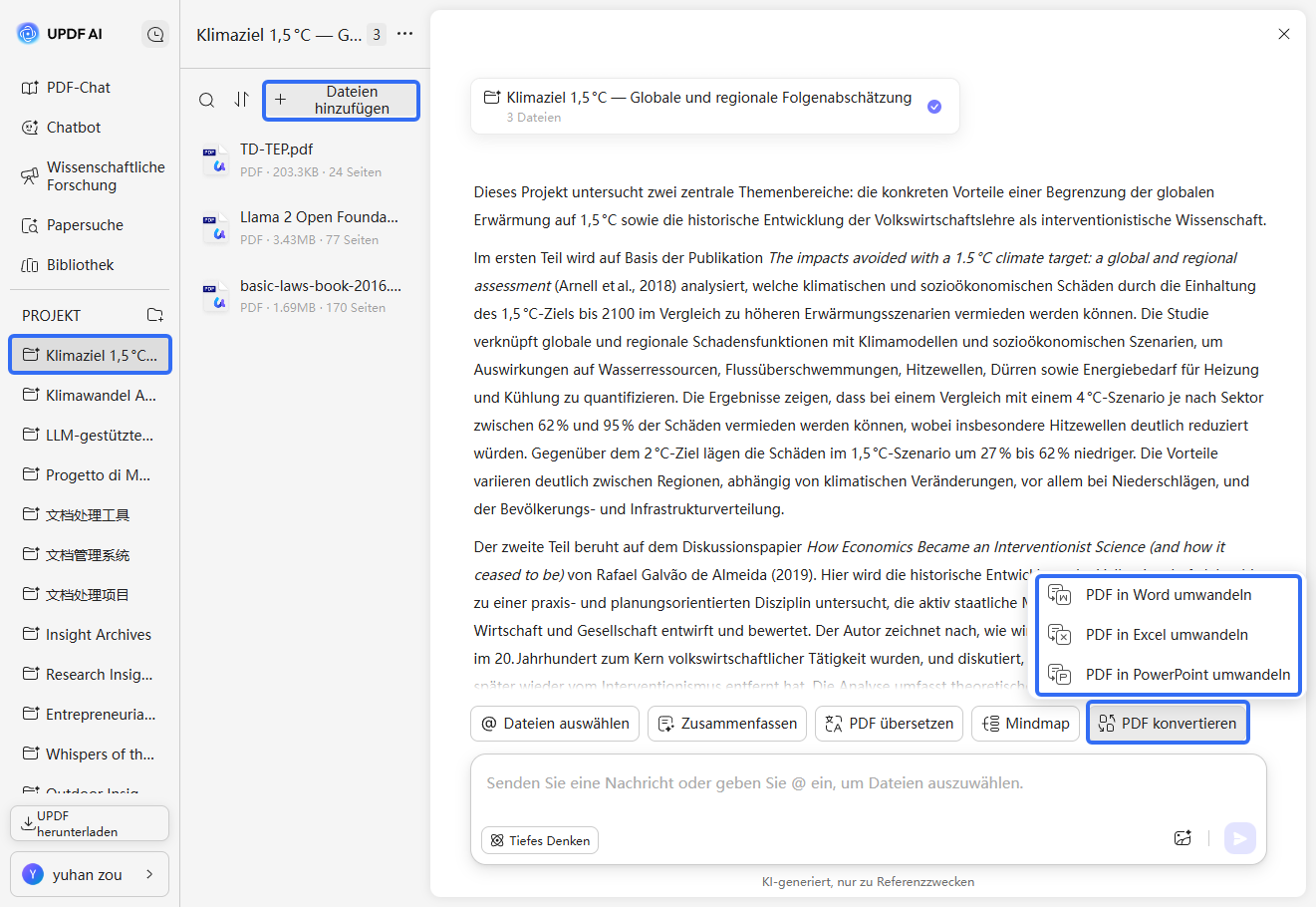Click the Dateien hinzufügen button
Screen dimensions: 1316x907
(x=341, y=100)
